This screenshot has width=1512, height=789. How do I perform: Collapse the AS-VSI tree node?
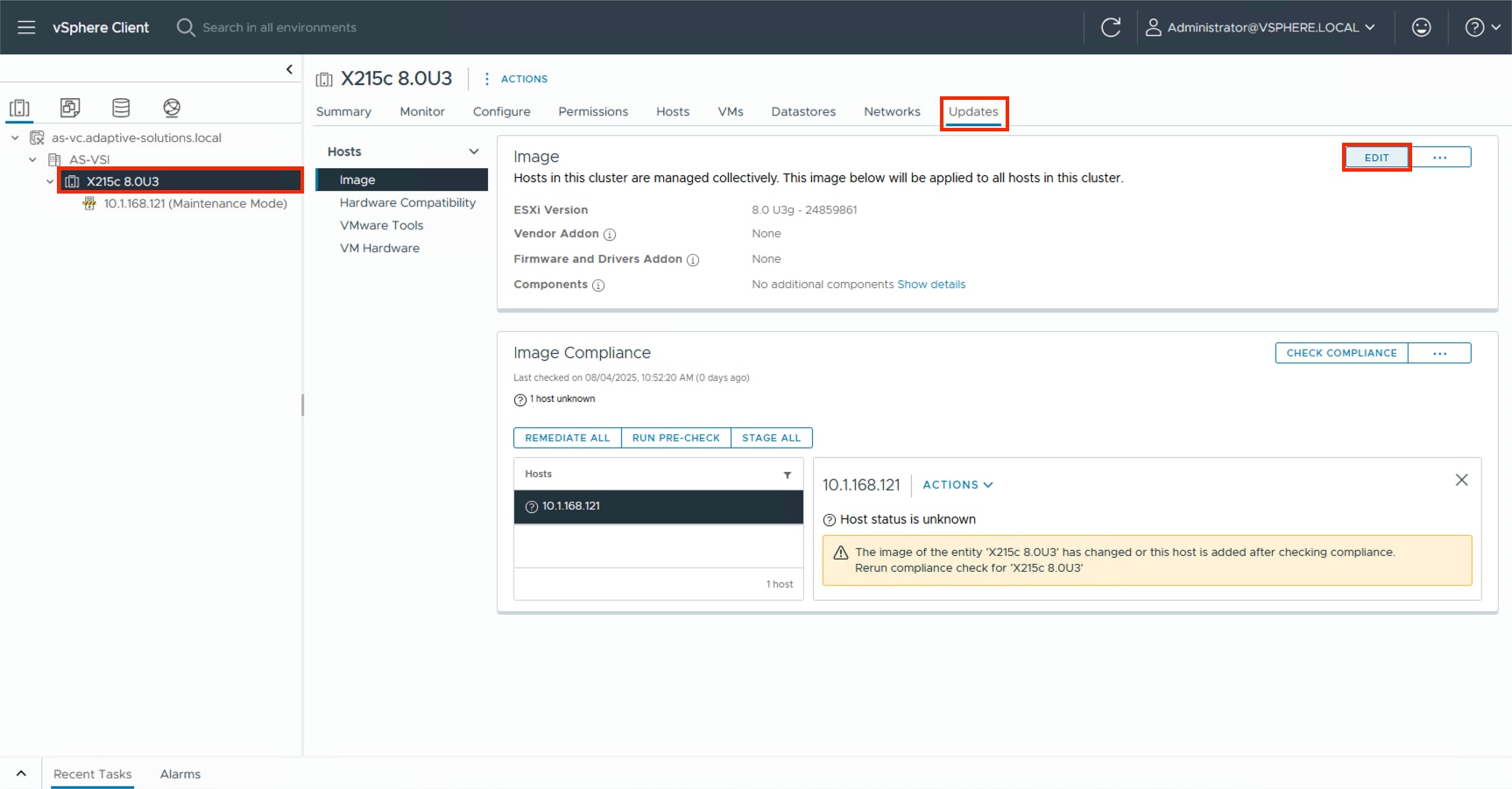(32, 159)
